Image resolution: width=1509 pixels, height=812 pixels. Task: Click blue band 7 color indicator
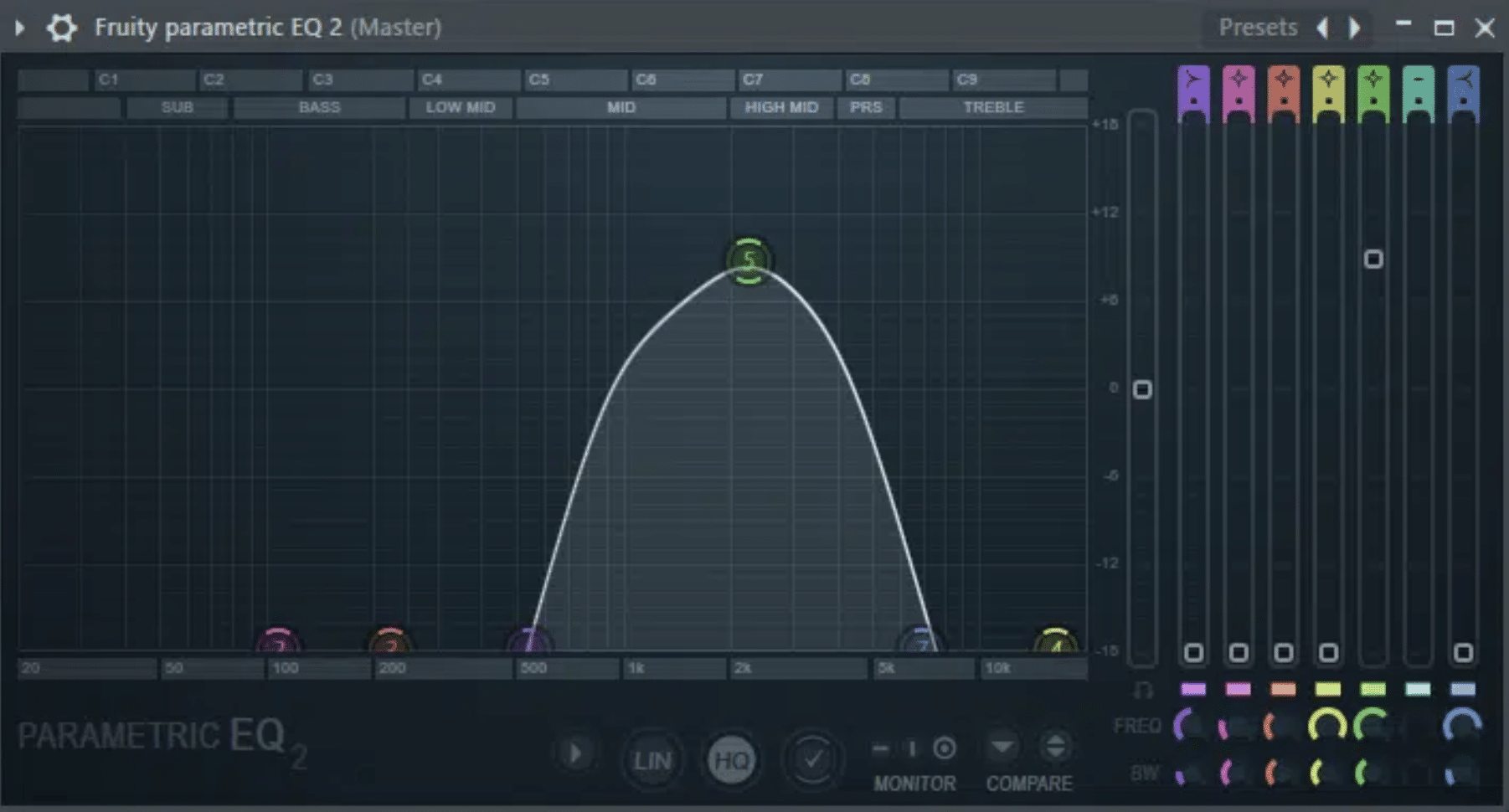point(1463,690)
